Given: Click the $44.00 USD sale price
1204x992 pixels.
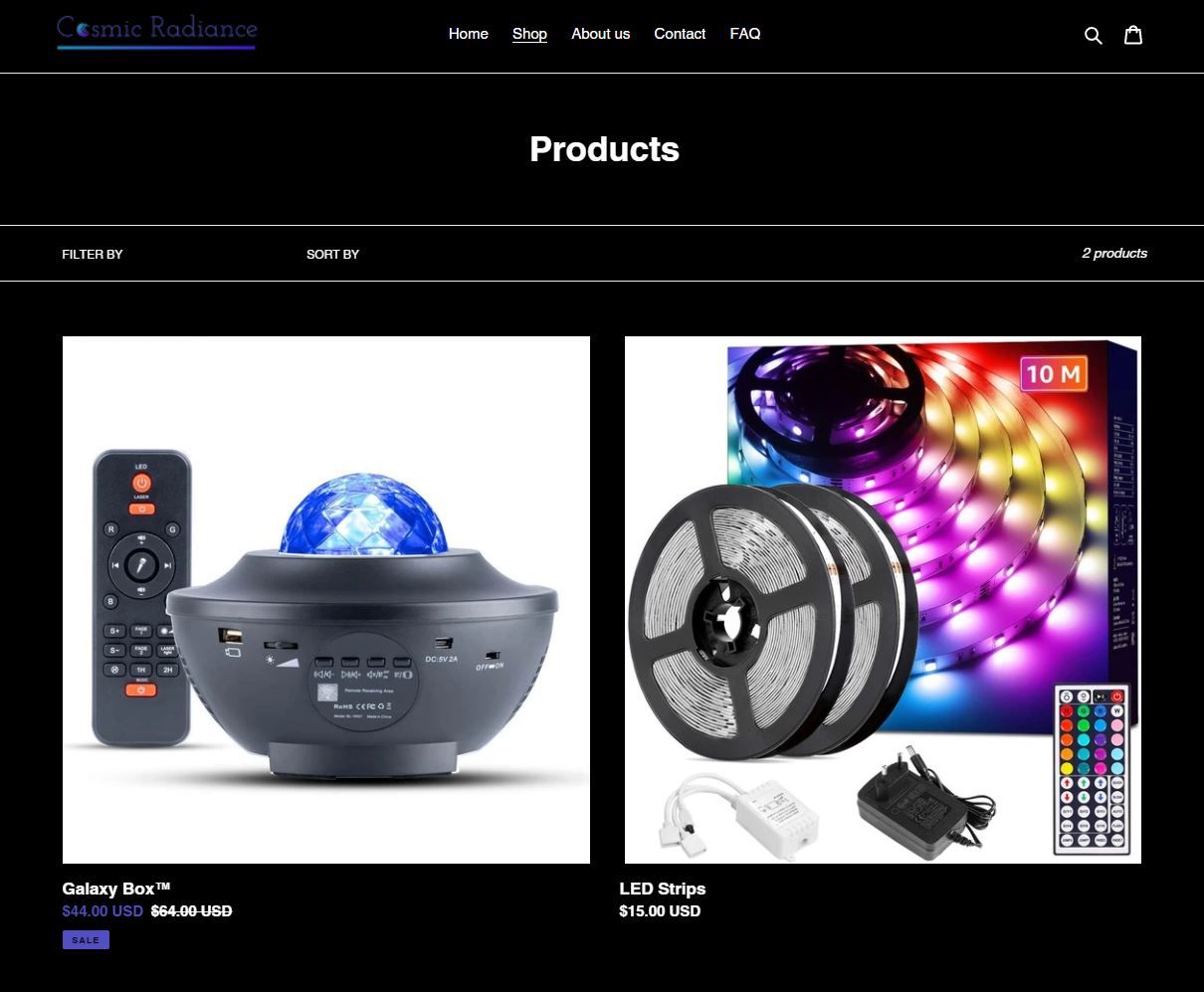Looking at the screenshot, I should (102, 910).
